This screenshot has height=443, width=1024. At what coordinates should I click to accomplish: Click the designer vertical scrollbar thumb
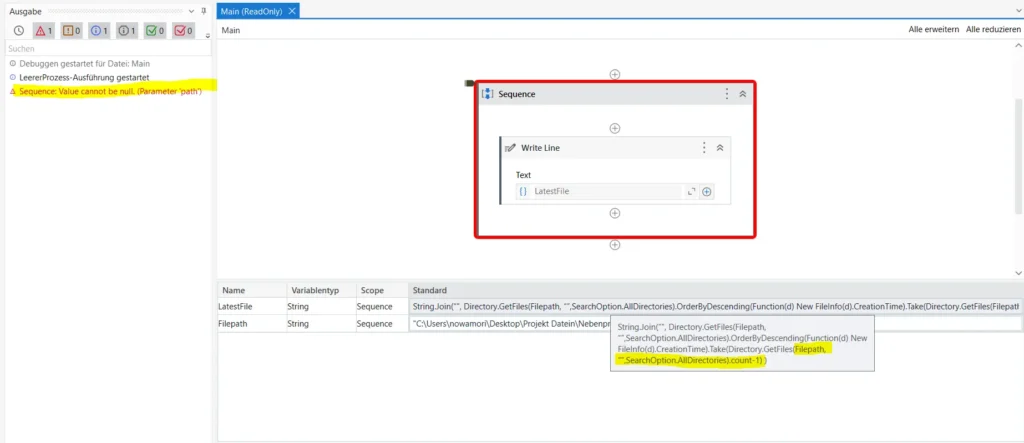pos(1018,156)
